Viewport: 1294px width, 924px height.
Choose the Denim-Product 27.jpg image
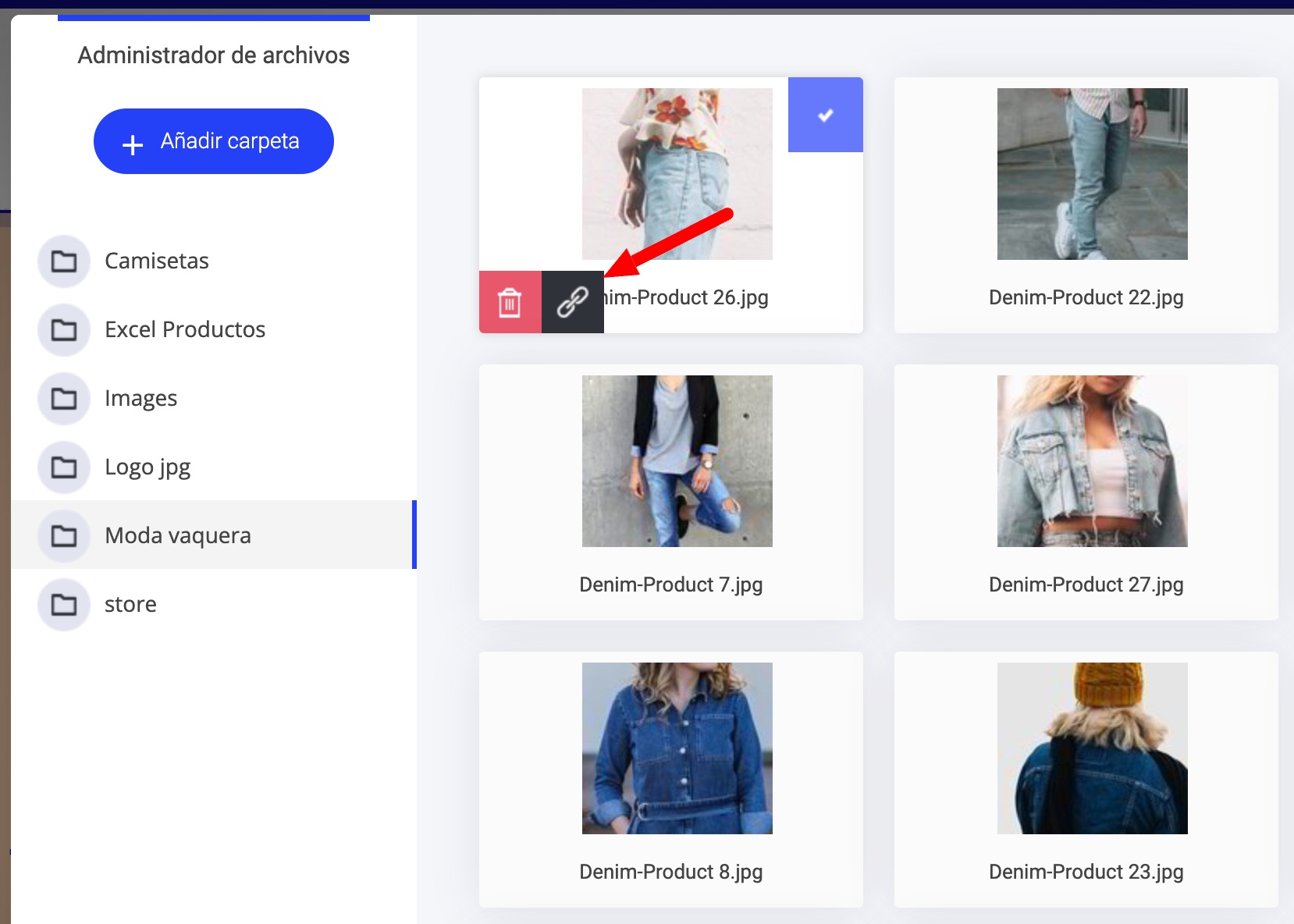tap(1092, 461)
